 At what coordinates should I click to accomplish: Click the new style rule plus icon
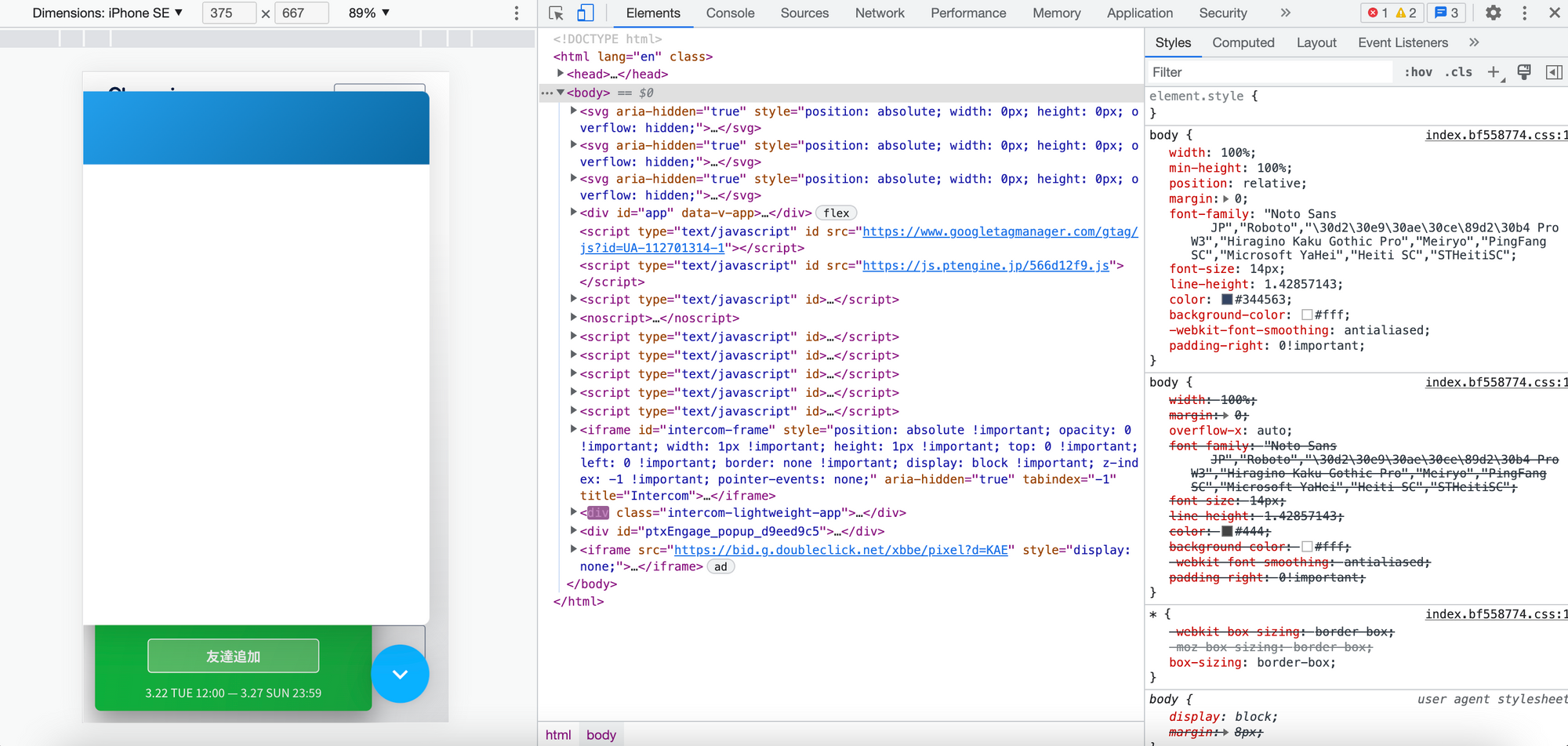point(1494,72)
